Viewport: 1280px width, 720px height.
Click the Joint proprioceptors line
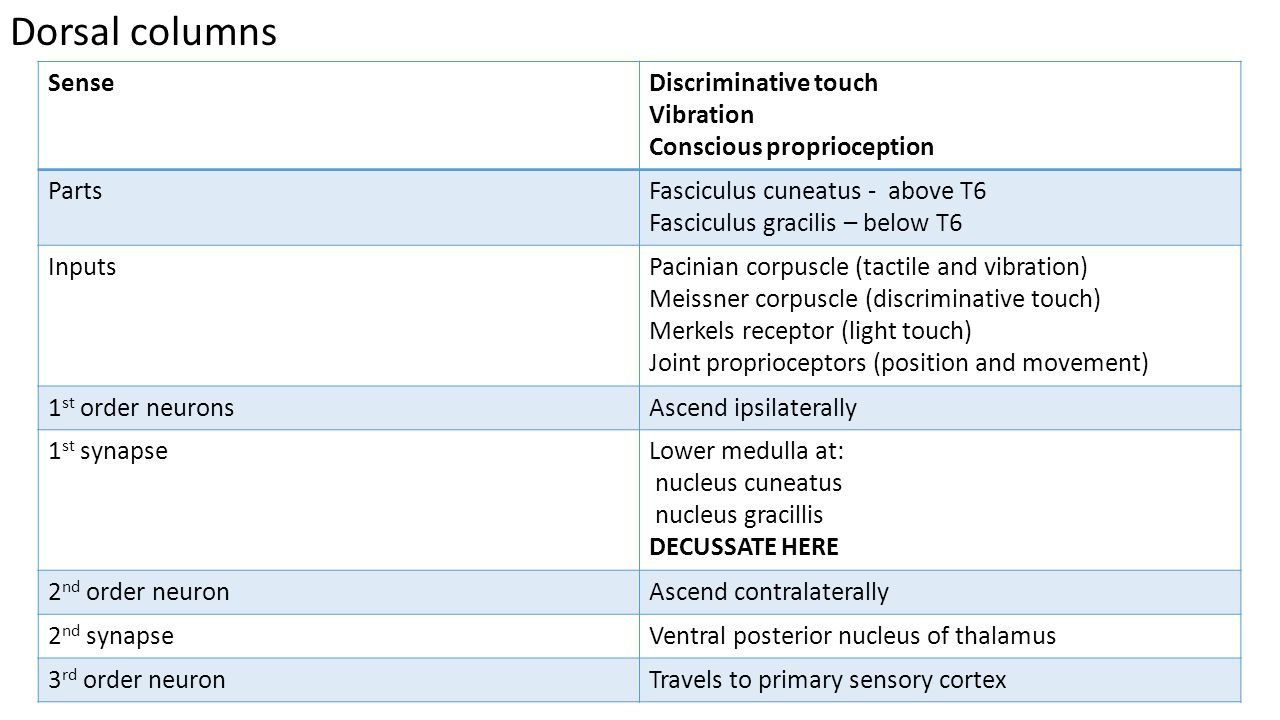click(899, 363)
